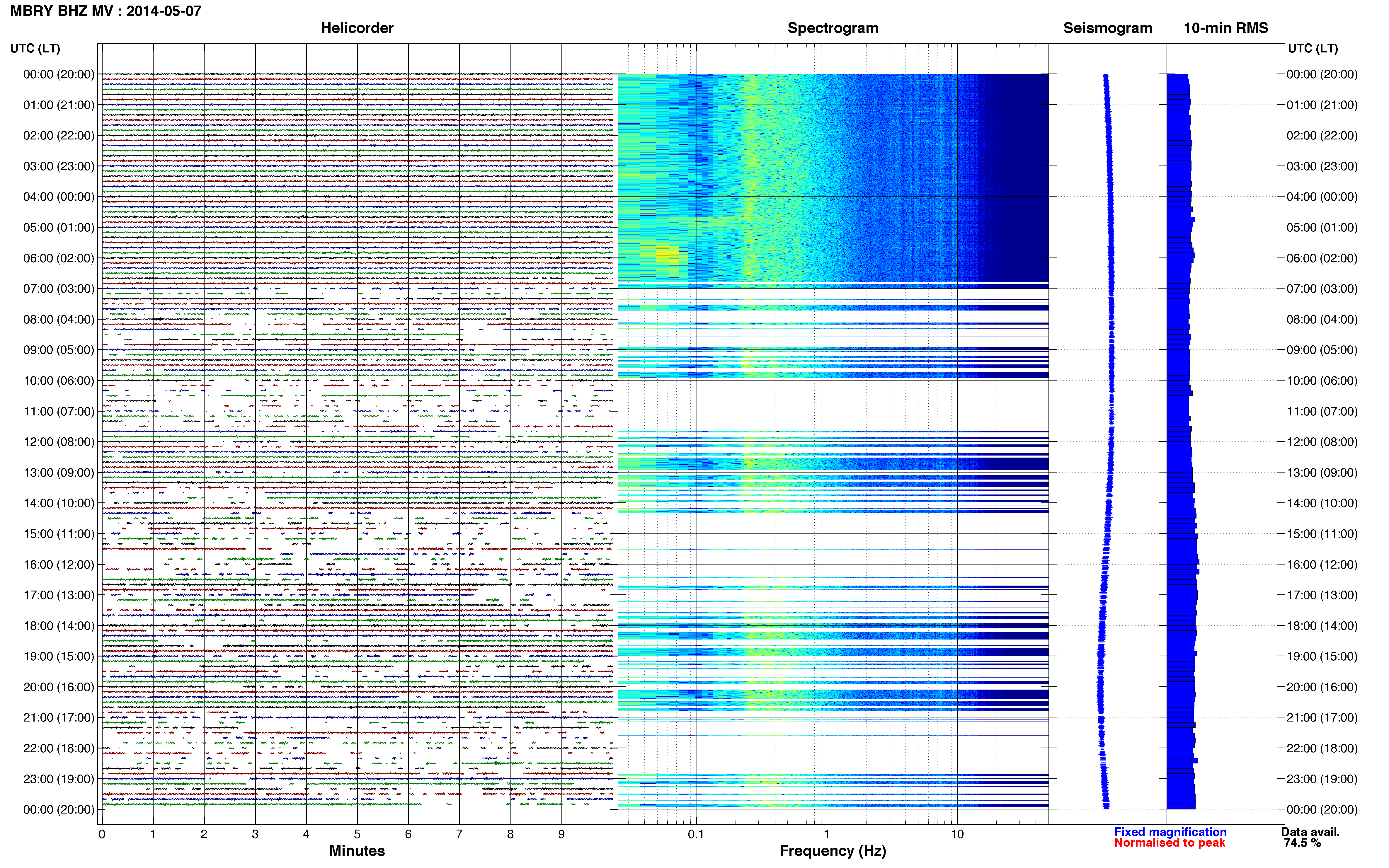The width and height of the screenshot is (1389, 868).
Task: Click the Minutes axis label
Action: (357, 850)
